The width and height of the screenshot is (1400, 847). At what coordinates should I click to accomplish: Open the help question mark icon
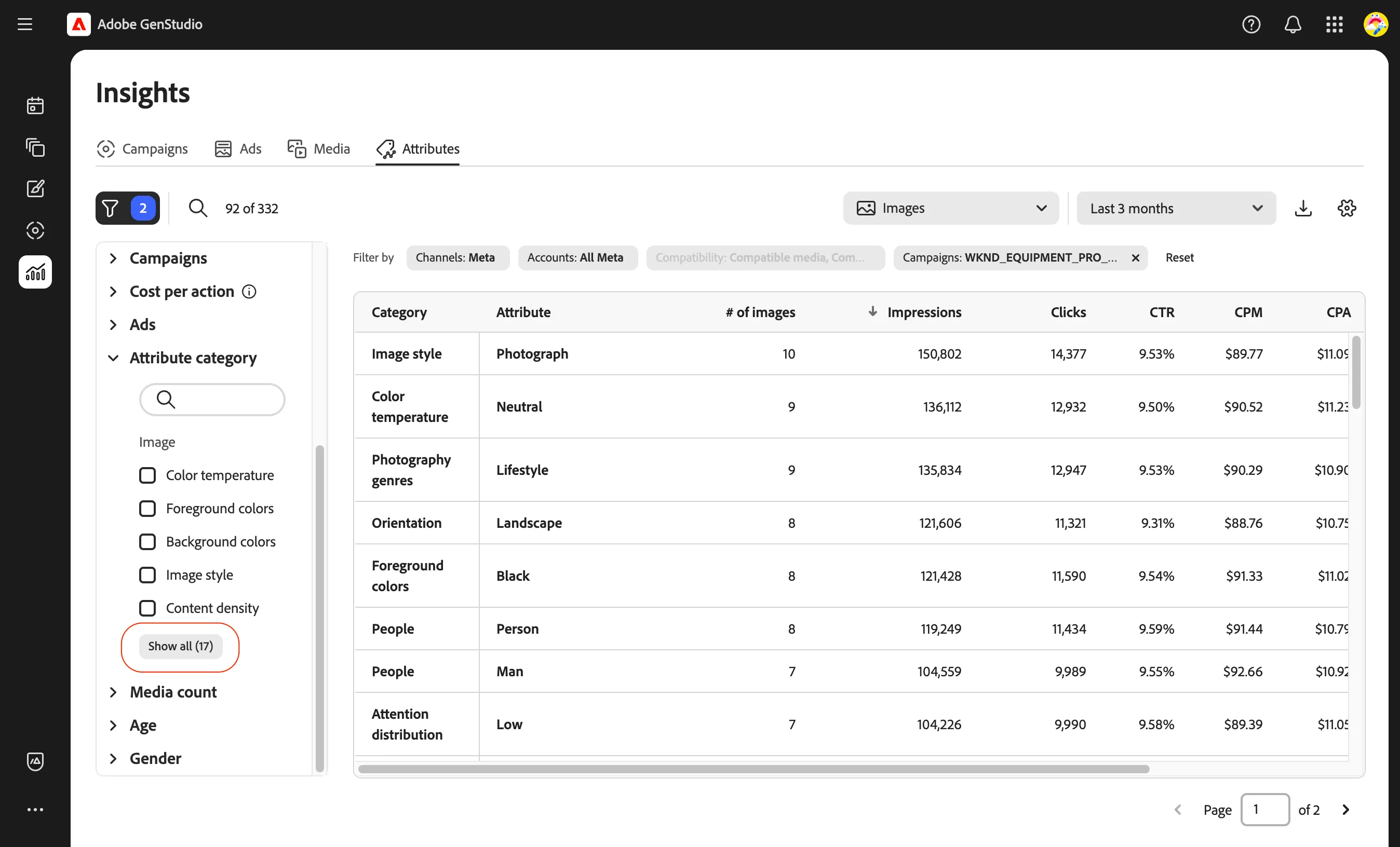(x=1250, y=24)
